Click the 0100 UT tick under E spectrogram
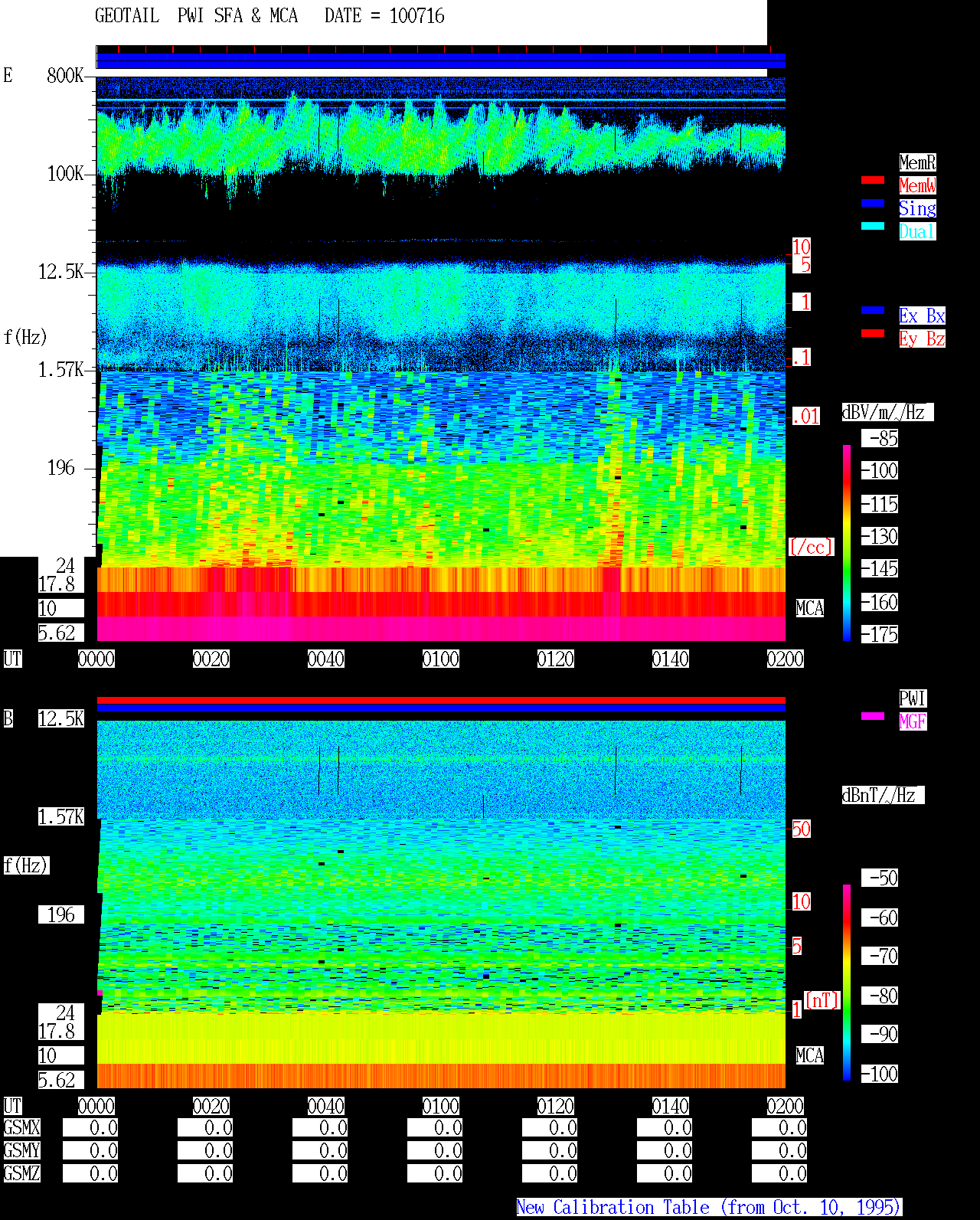This screenshot has height=1220, width=980. pos(441,659)
